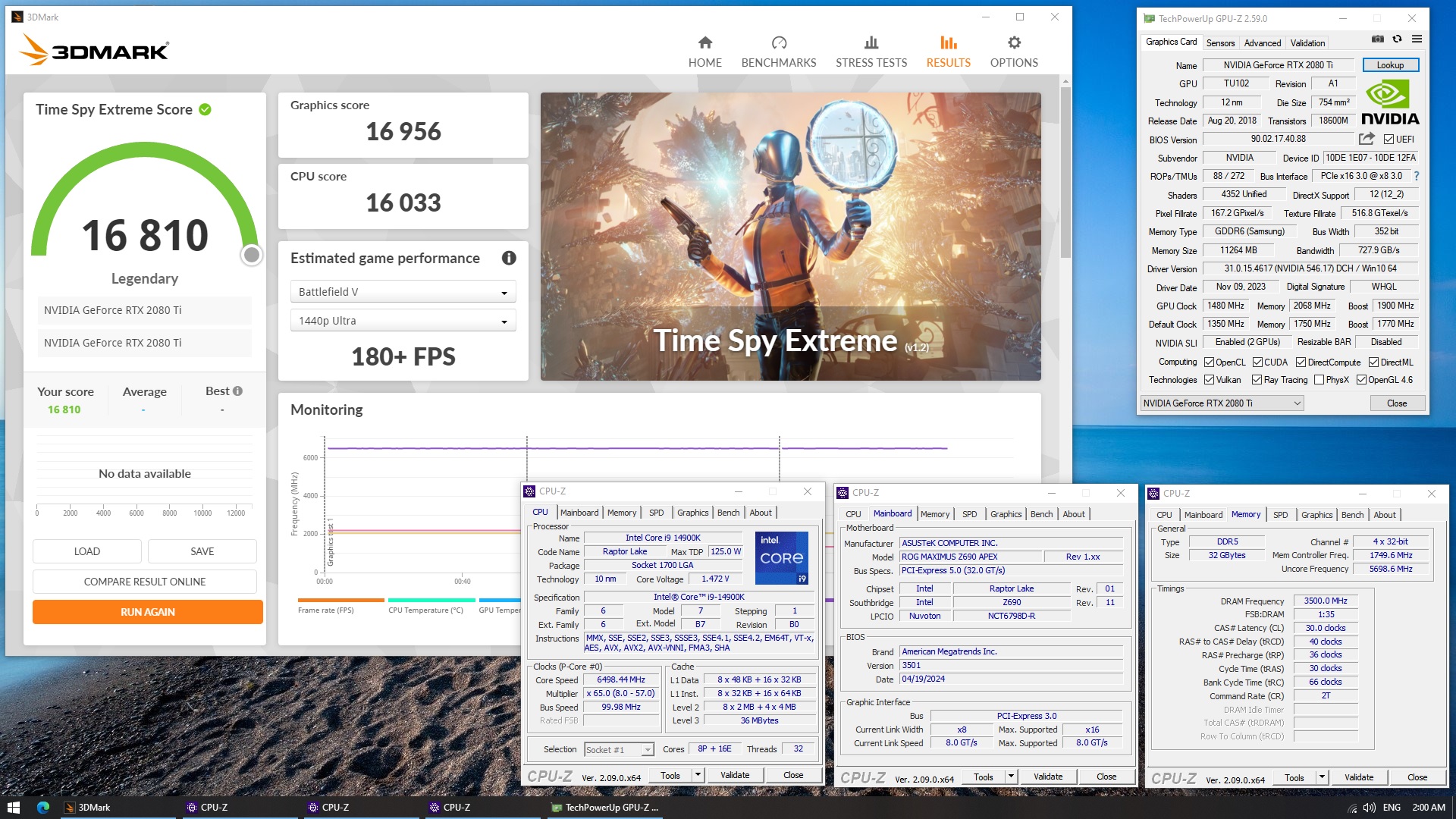Viewport: 1456px width, 819px height.
Task: Expand Tools arrow in the CPU-Z Memory window
Action: pos(1322,777)
